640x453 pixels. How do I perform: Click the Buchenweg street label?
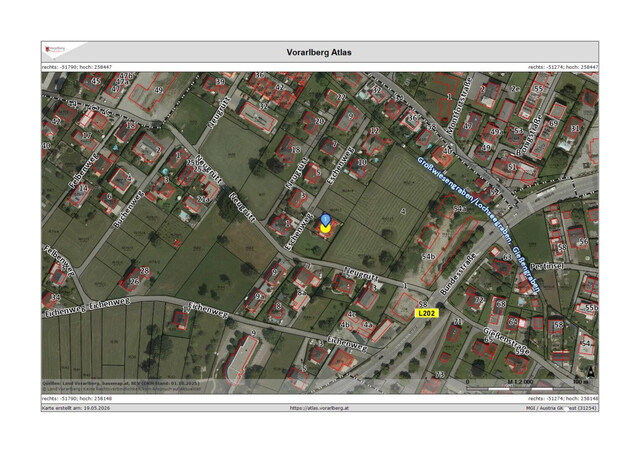coord(128,209)
